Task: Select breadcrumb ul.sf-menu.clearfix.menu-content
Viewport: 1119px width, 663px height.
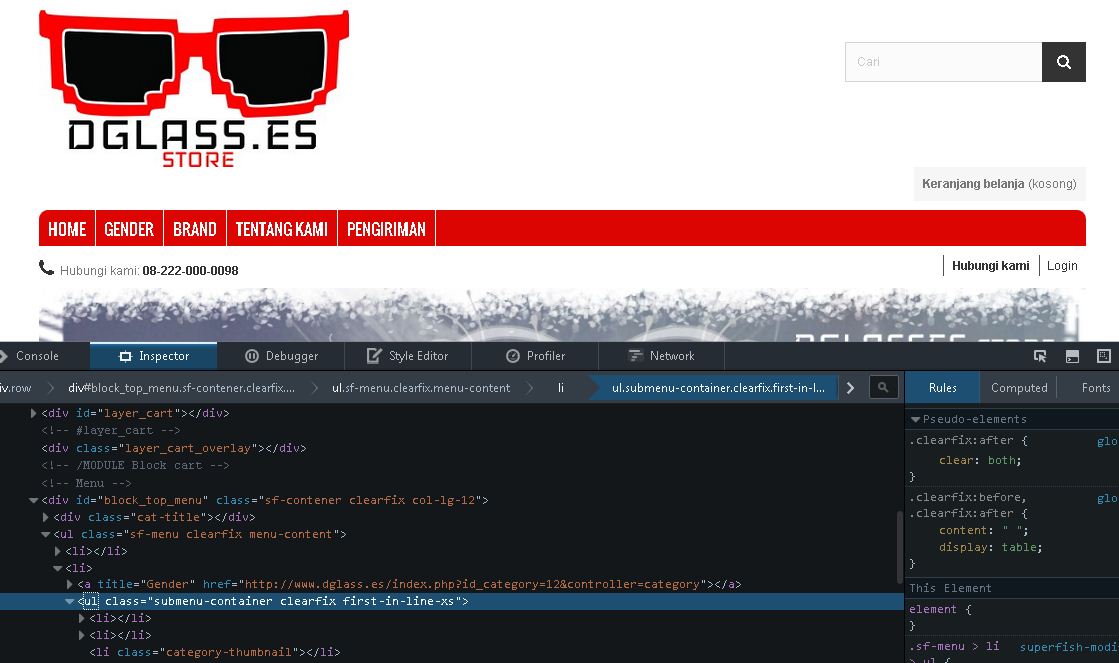Action: (421, 388)
